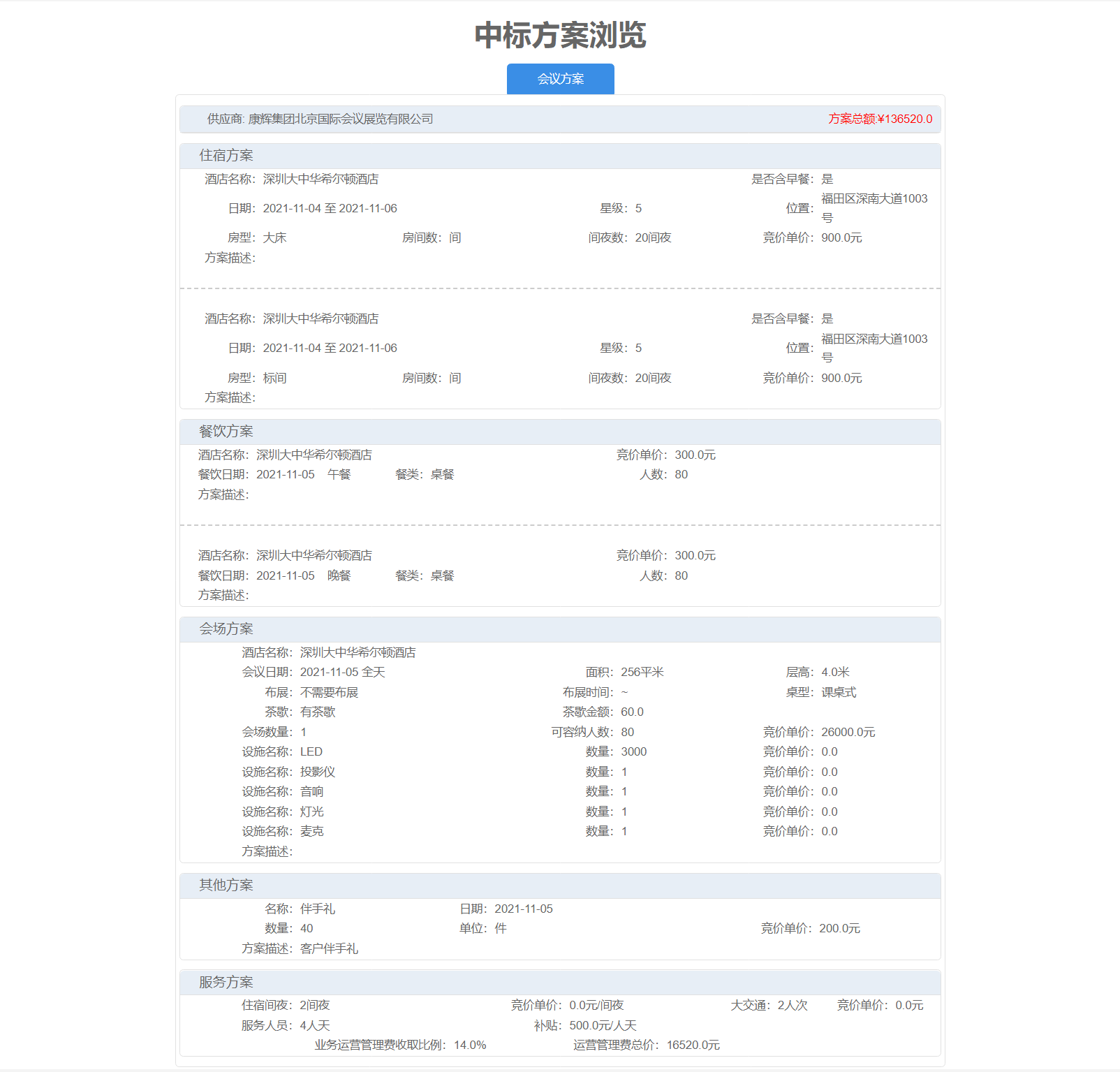Click the LED facility name
The height and width of the screenshot is (1072, 1120).
pyautogui.click(x=311, y=752)
